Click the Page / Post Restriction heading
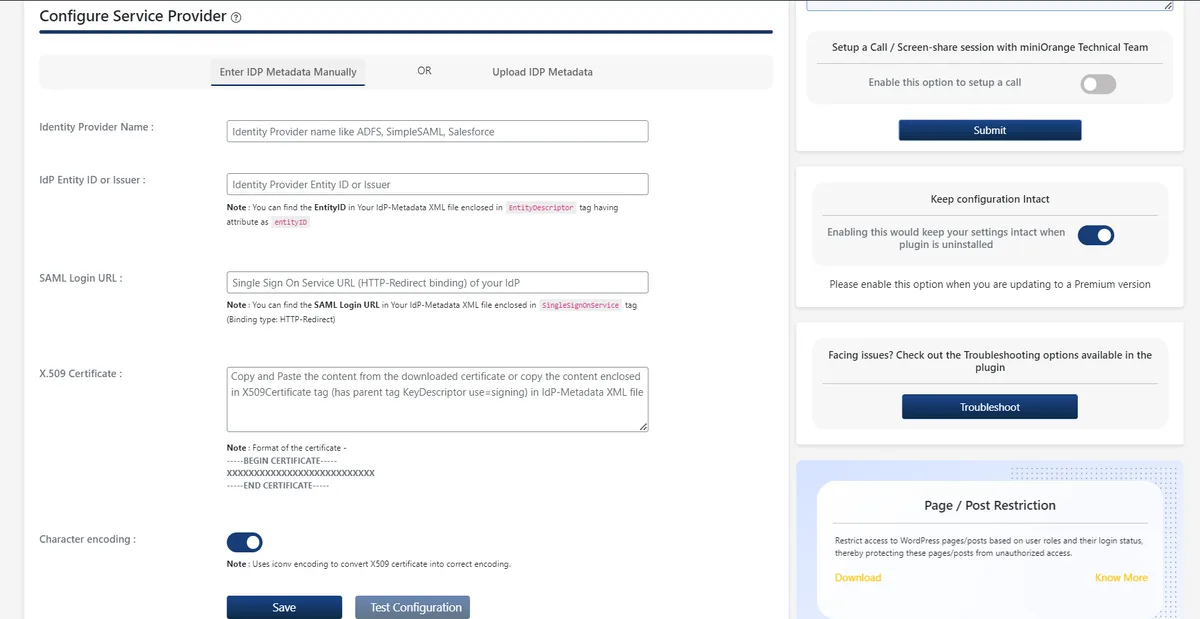 990,505
